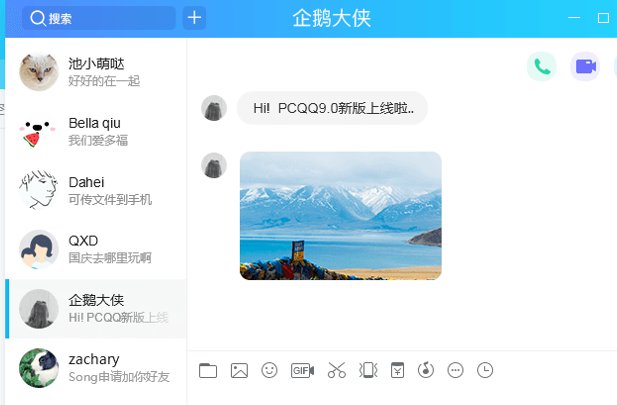
Task: Click Dahei's sketch avatar
Action: [39, 191]
